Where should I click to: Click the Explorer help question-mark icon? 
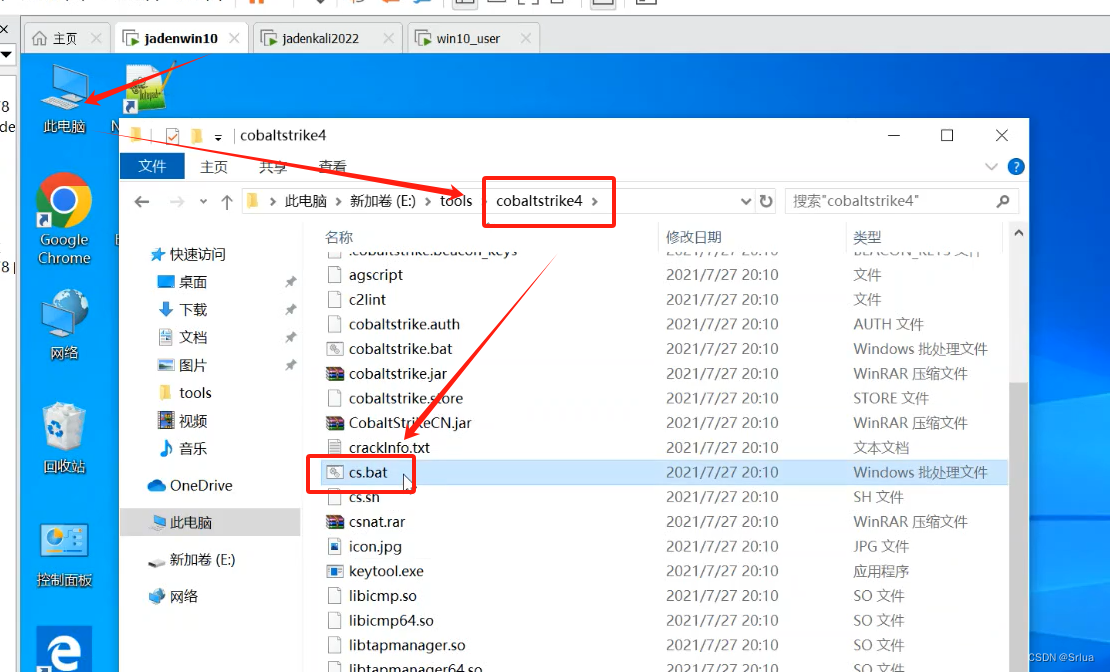pos(1016,166)
